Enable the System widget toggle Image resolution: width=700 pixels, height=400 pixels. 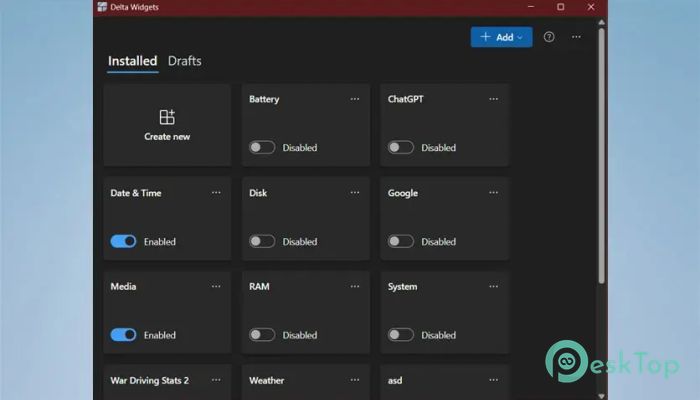point(401,335)
